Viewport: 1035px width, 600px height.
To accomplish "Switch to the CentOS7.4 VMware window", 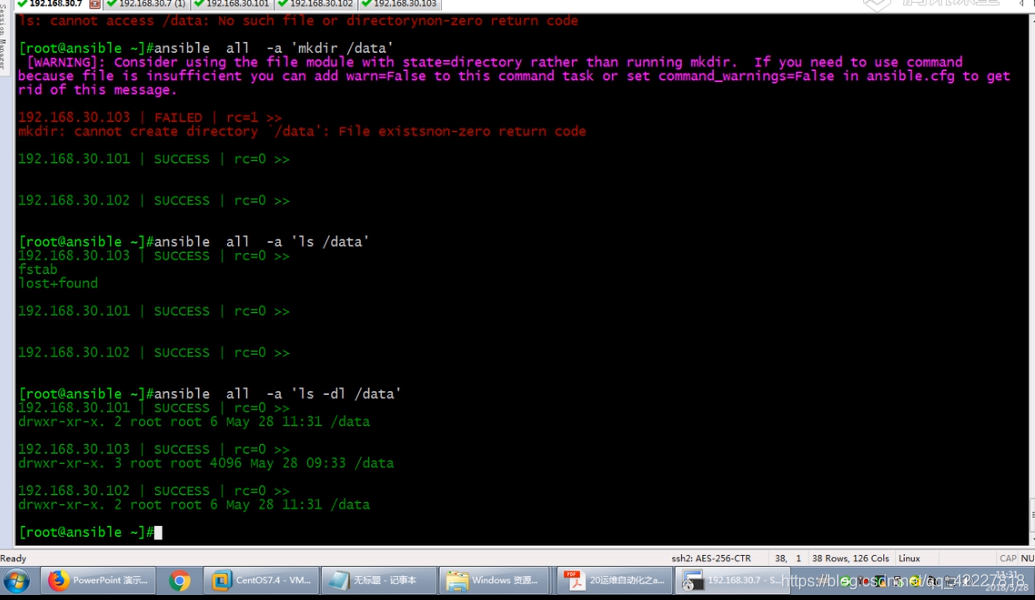I will pyautogui.click(x=261, y=580).
